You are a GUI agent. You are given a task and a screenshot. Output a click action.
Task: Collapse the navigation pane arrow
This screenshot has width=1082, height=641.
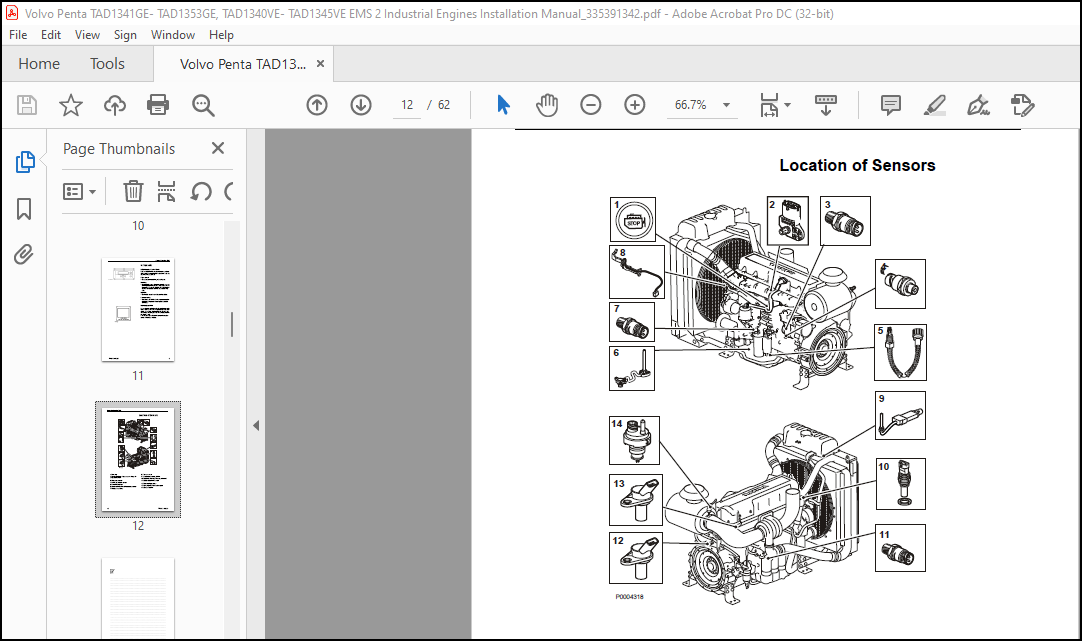256,425
